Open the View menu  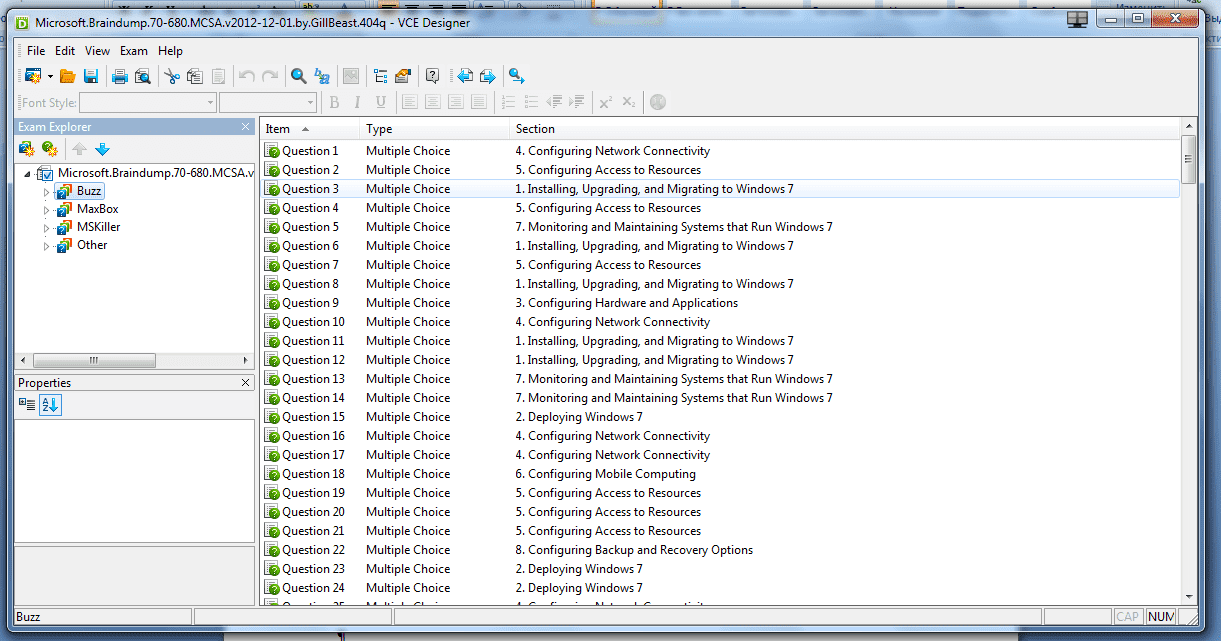[98, 51]
